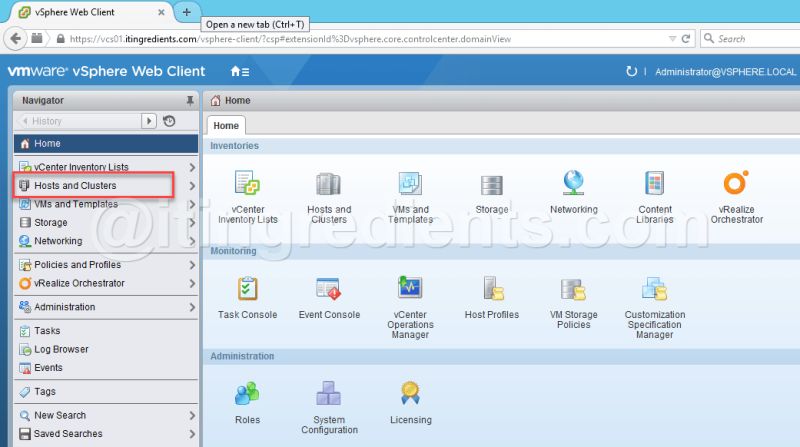This screenshot has width=800, height=447.
Task: Expand Hosts and Clusters chevron in Navigator
Action: [x=192, y=186]
